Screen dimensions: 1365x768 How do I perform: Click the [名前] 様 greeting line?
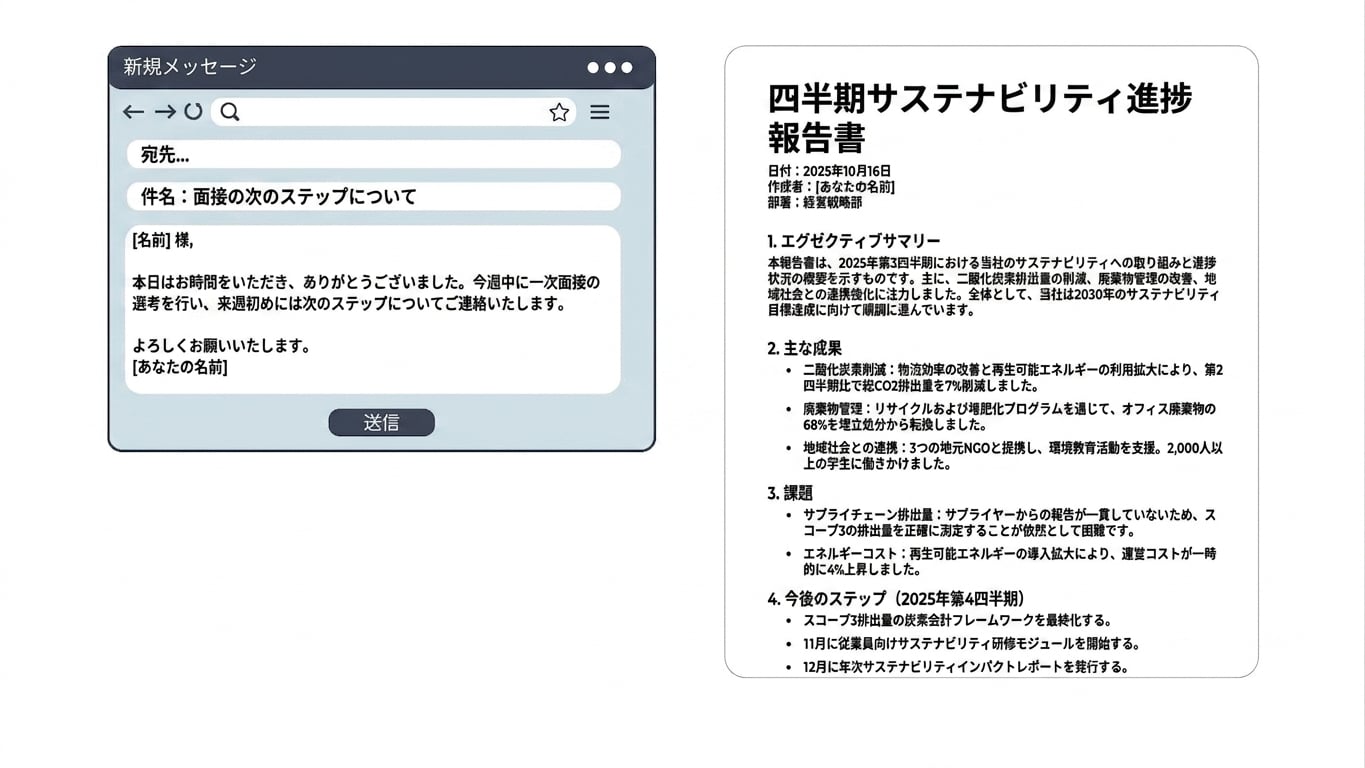tap(162, 241)
